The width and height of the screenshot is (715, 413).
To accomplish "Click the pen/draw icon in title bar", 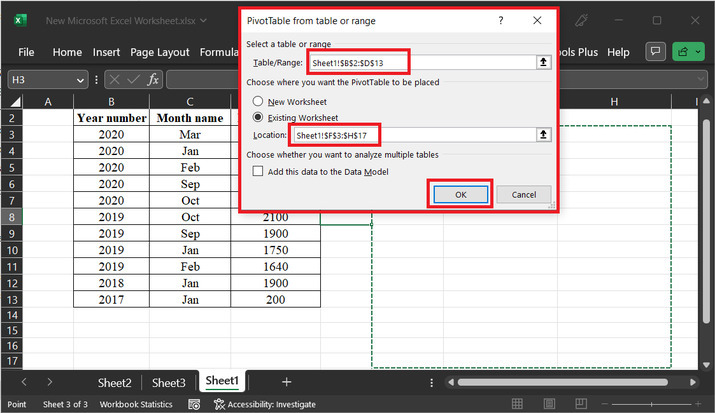I will (x=581, y=21).
